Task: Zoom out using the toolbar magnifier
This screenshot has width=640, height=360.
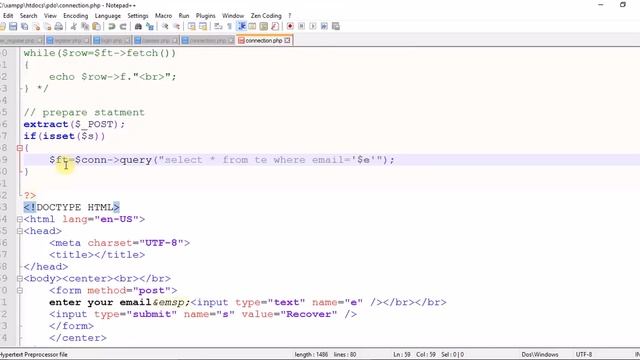Action: pyautogui.click(x=176, y=27)
